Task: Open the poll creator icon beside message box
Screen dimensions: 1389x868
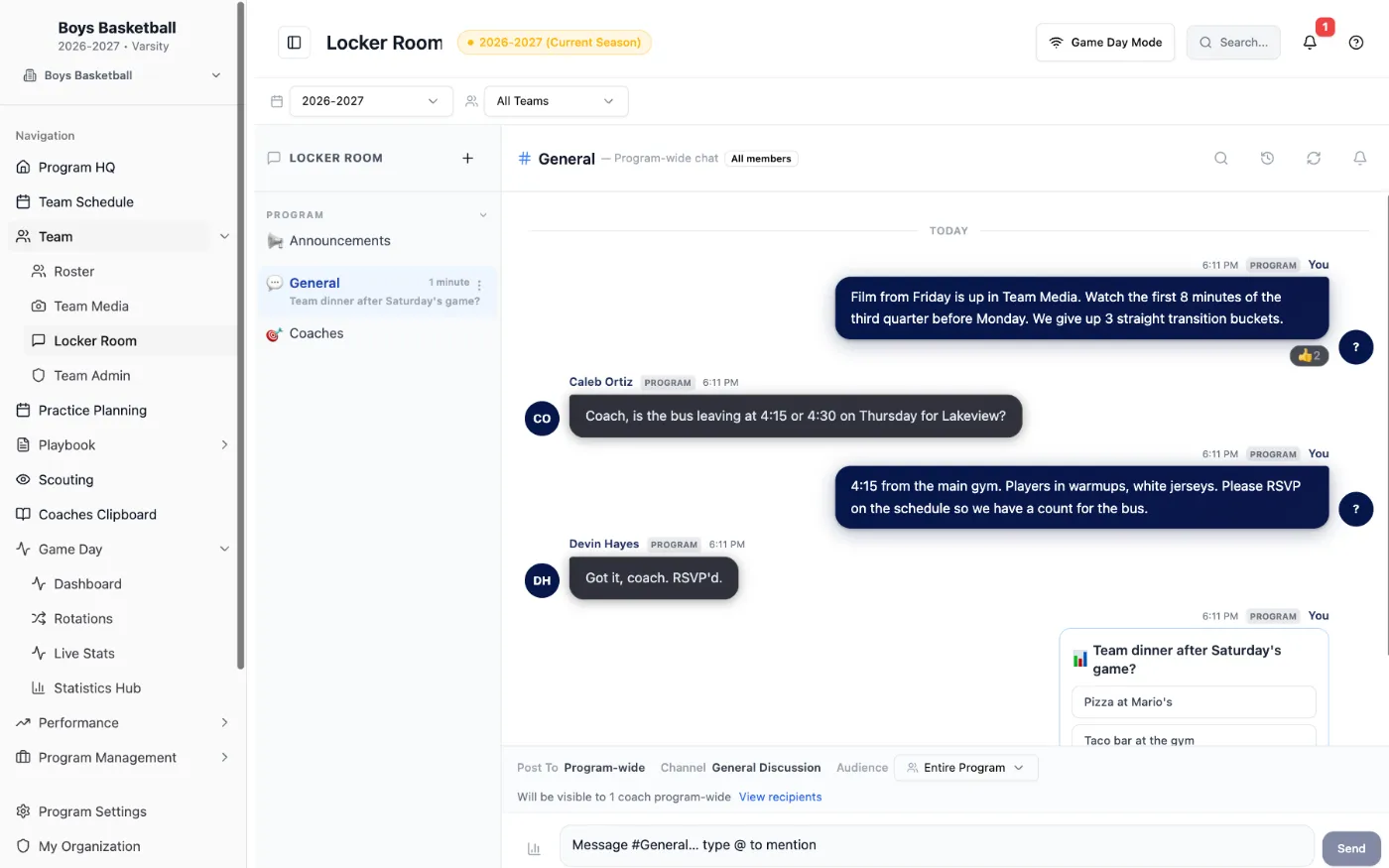Action: (x=534, y=848)
